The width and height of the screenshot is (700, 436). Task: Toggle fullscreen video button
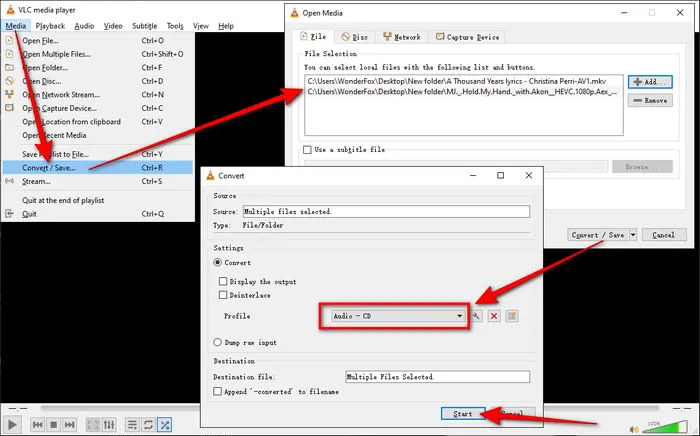[93, 424]
